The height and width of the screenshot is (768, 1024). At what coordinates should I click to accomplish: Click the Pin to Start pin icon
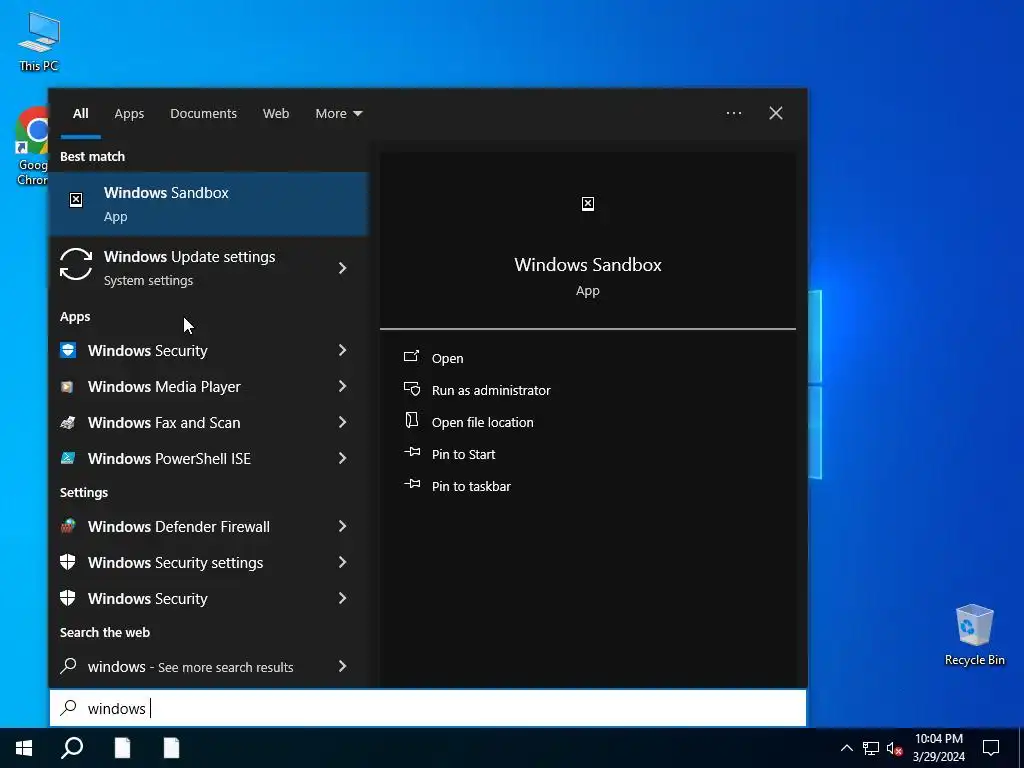(x=412, y=452)
